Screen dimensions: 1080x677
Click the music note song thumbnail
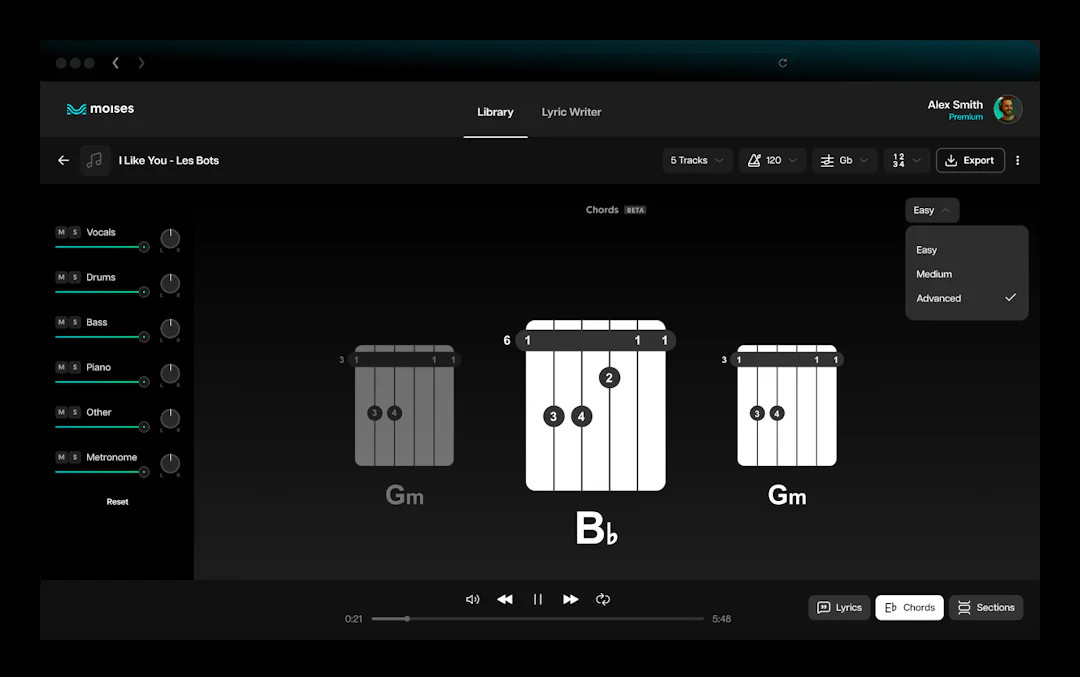click(95, 160)
